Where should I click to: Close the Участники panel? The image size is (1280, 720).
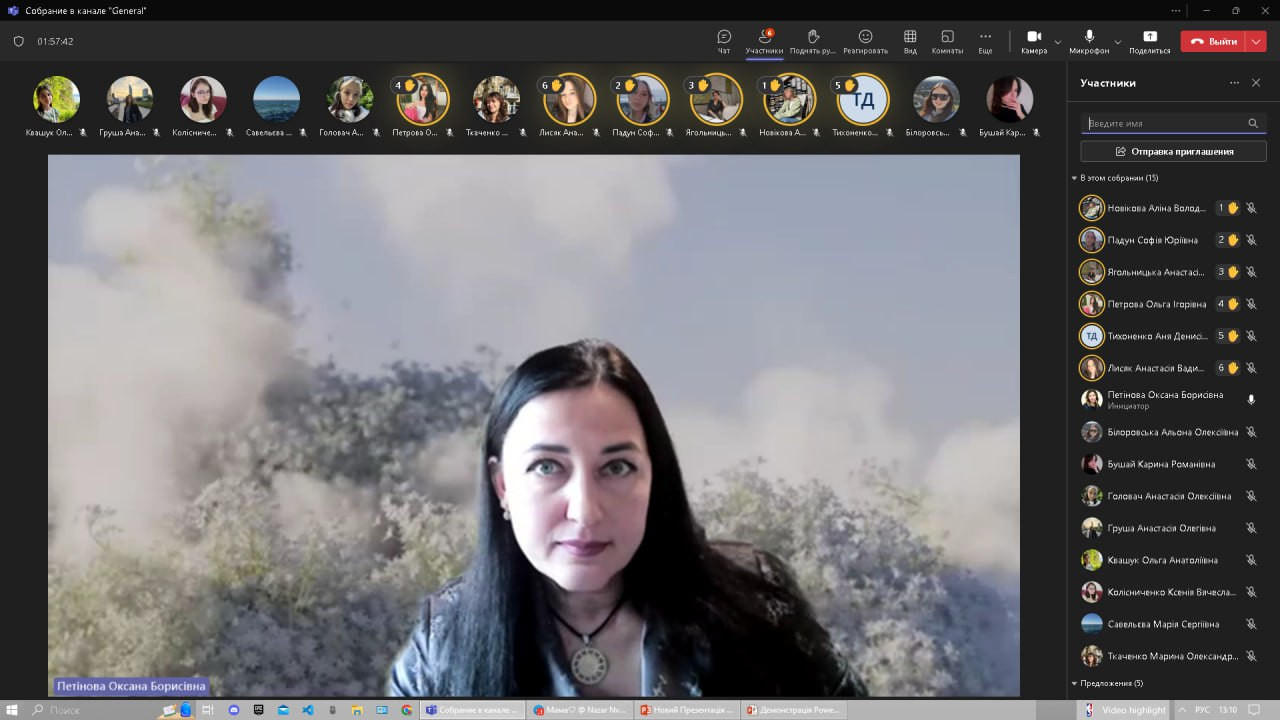[1256, 83]
